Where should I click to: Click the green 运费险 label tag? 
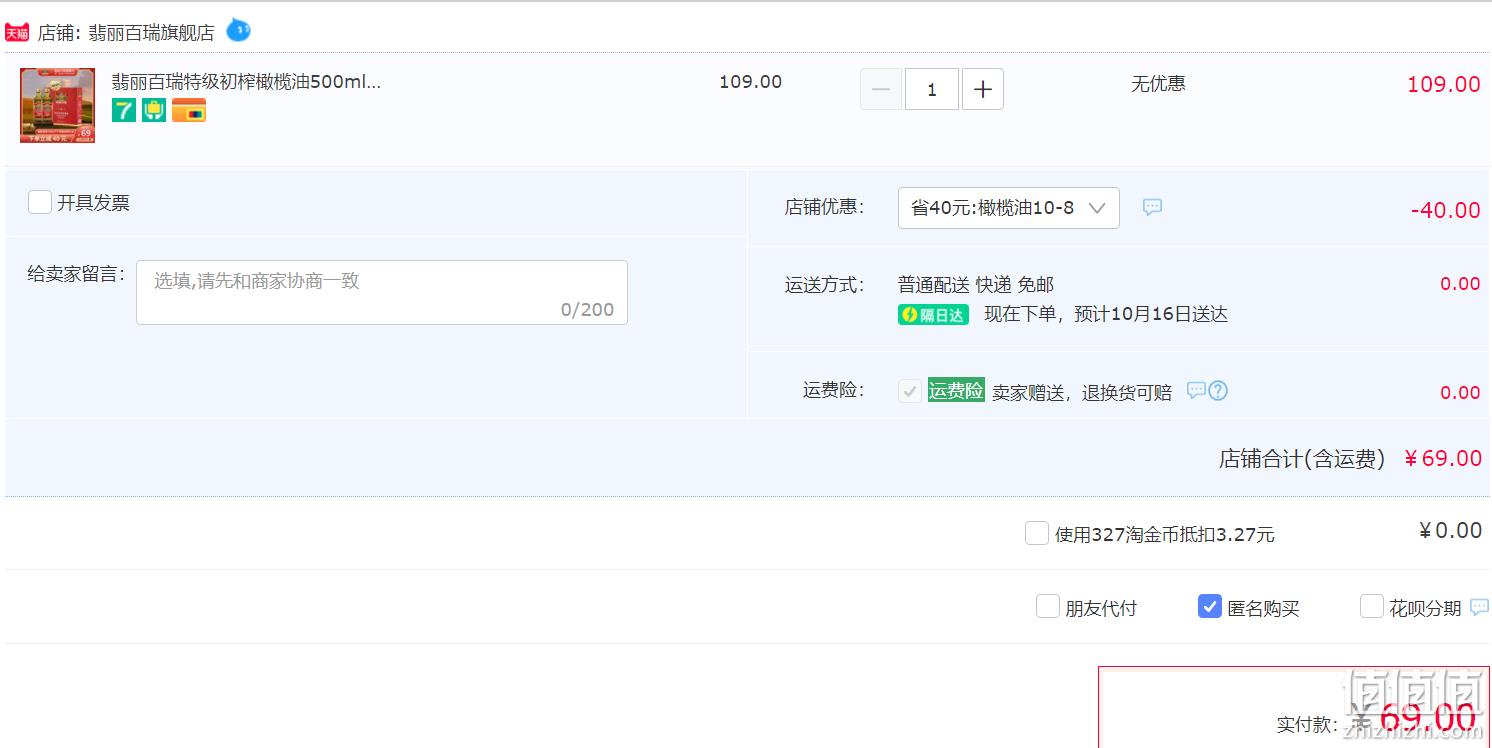point(956,391)
